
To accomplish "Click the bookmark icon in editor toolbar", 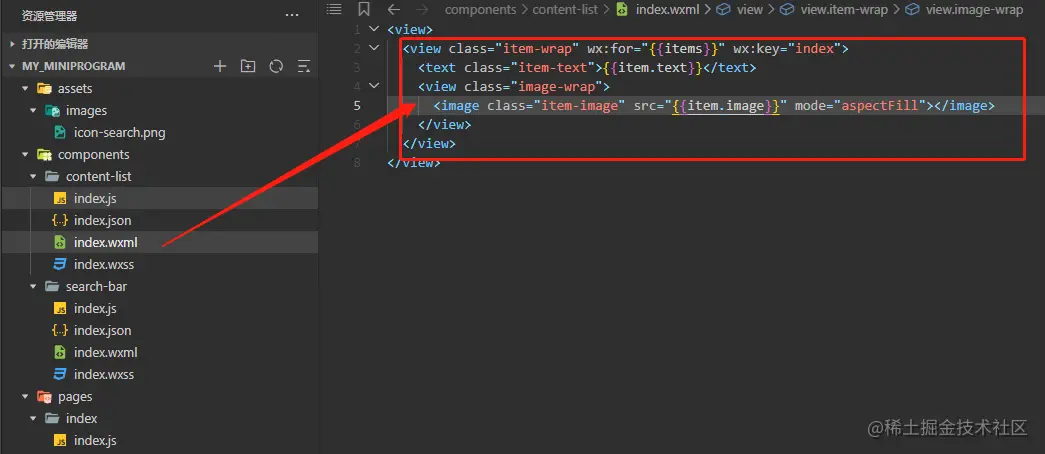I will point(364,9).
